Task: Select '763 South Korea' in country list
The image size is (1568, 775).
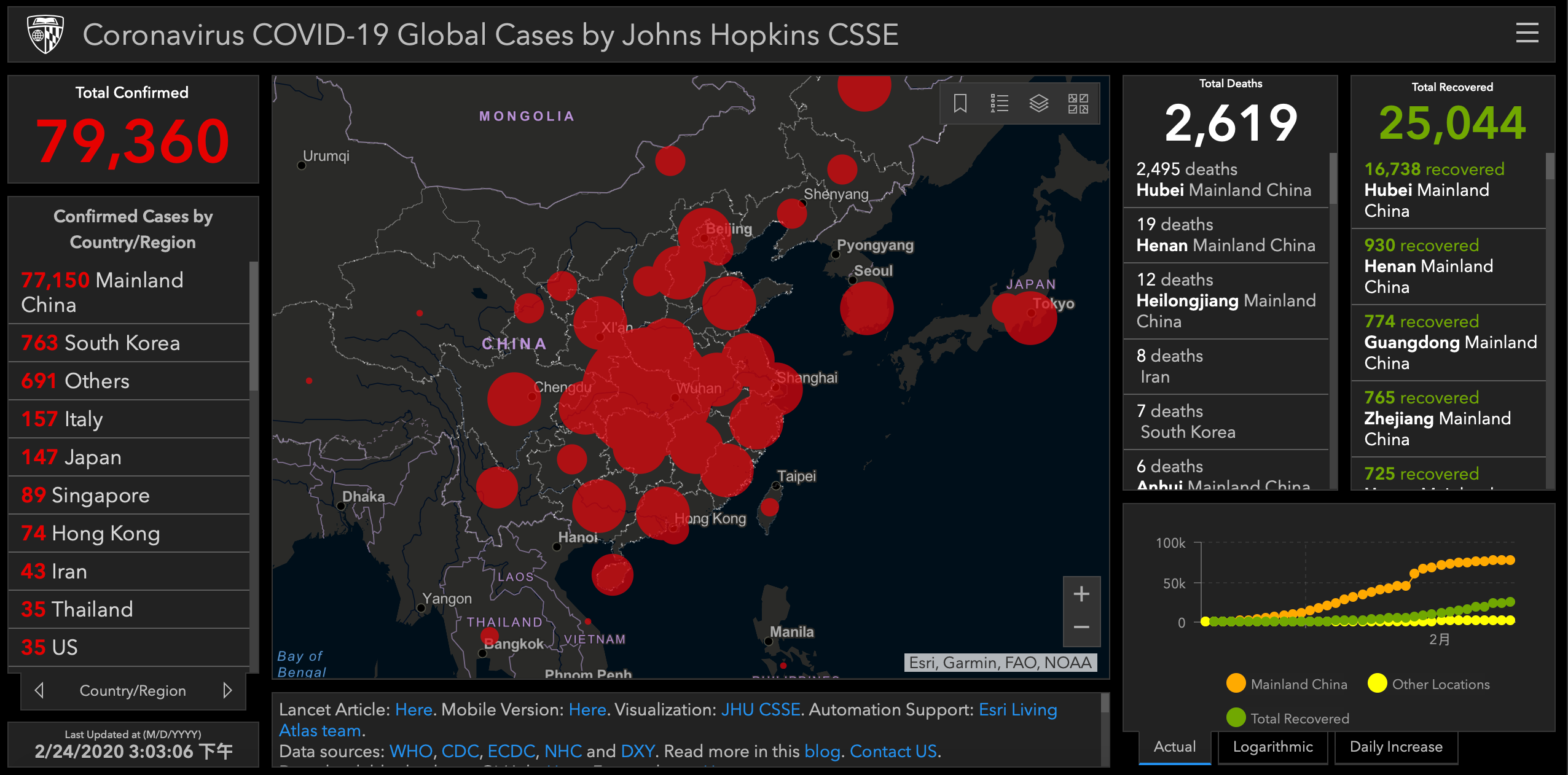Action: [128, 343]
